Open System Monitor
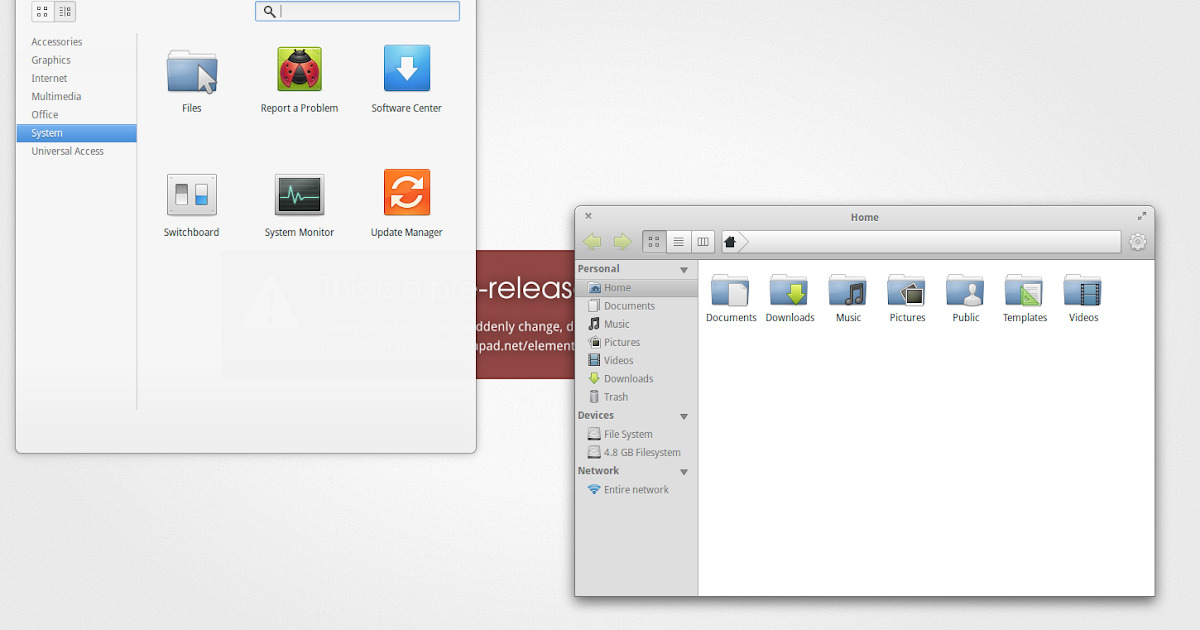Image resolution: width=1200 pixels, height=630 pixels. [299, 195]
